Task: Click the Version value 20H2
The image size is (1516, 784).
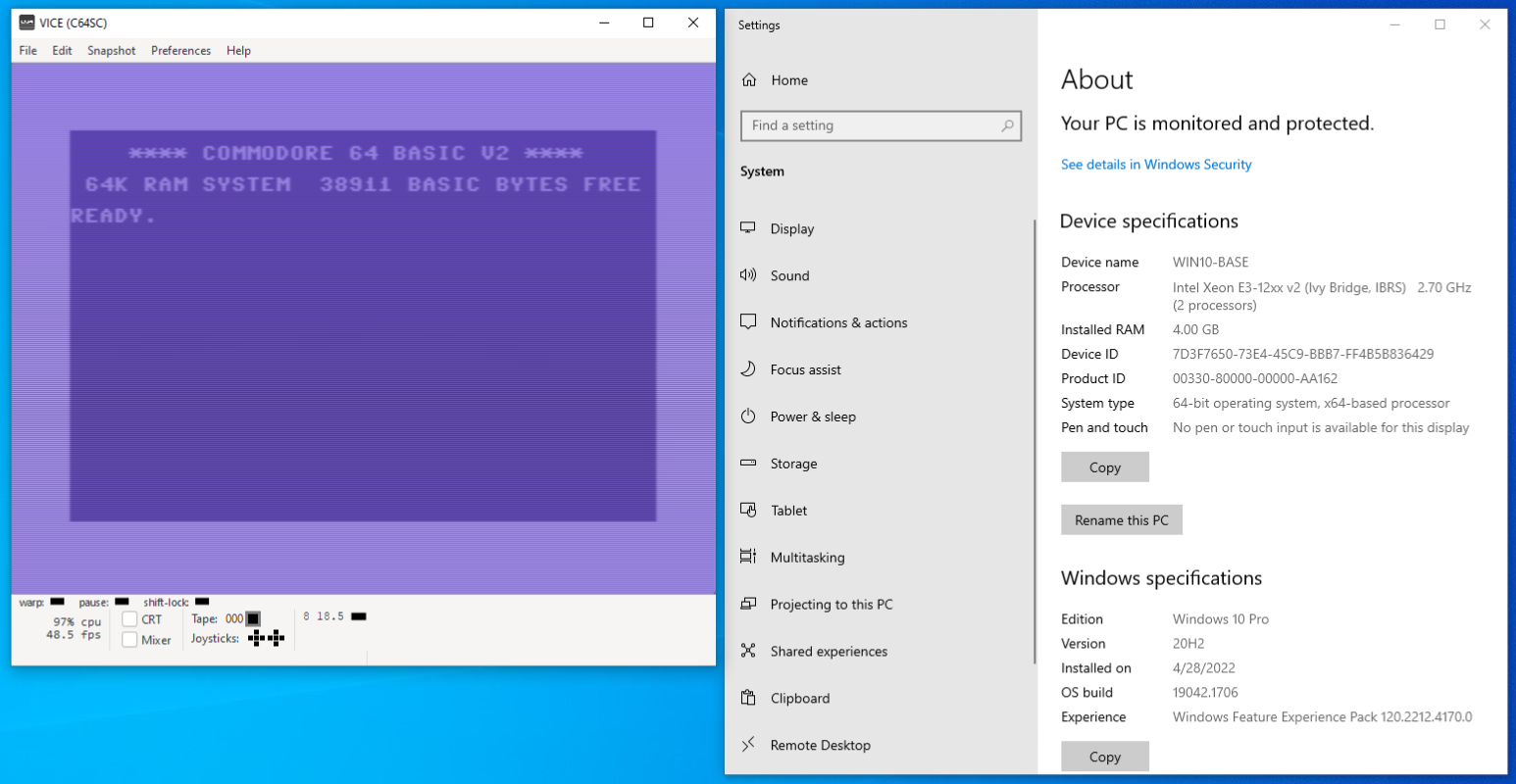Action: click(1188, 643)
